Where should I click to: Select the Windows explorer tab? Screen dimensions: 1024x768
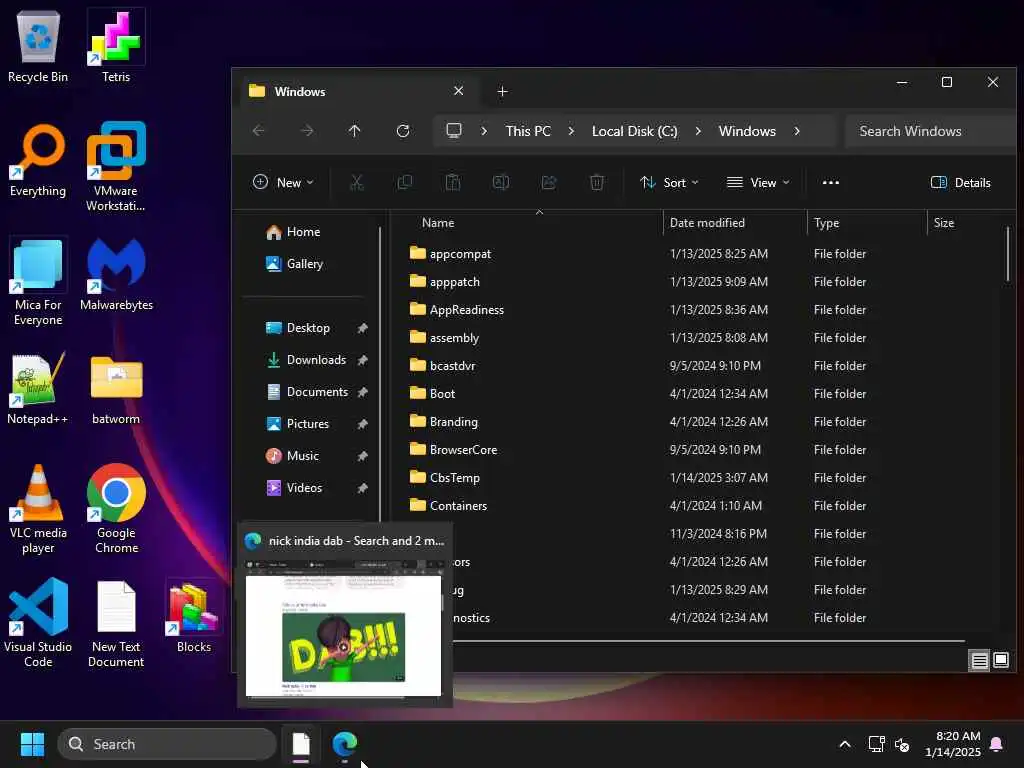358,91
